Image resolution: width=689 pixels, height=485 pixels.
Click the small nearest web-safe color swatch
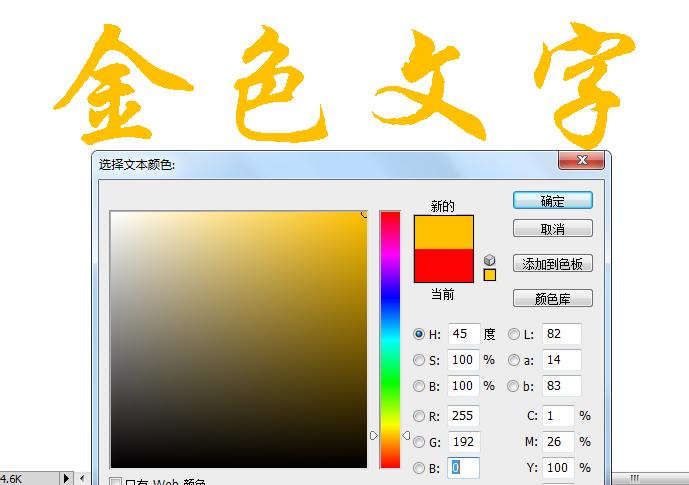[x=490, y=275]
